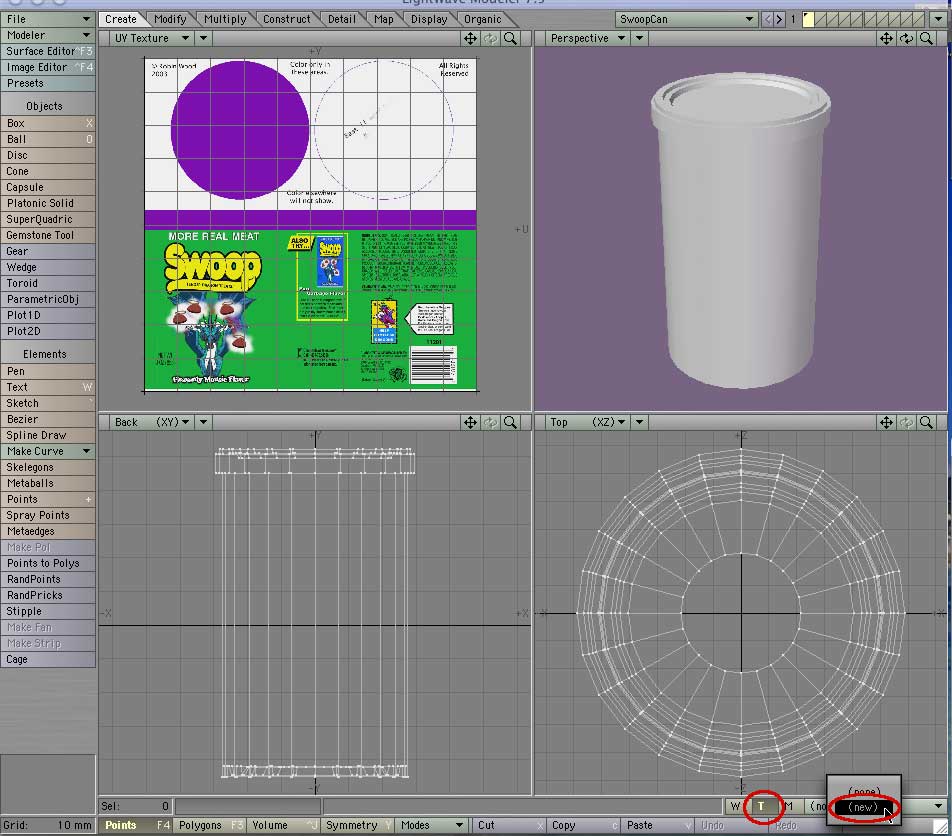Viewport: 952px width, 836px height.
Task: Select the highlighted layer 1 slot
Action: click(808, 19)
